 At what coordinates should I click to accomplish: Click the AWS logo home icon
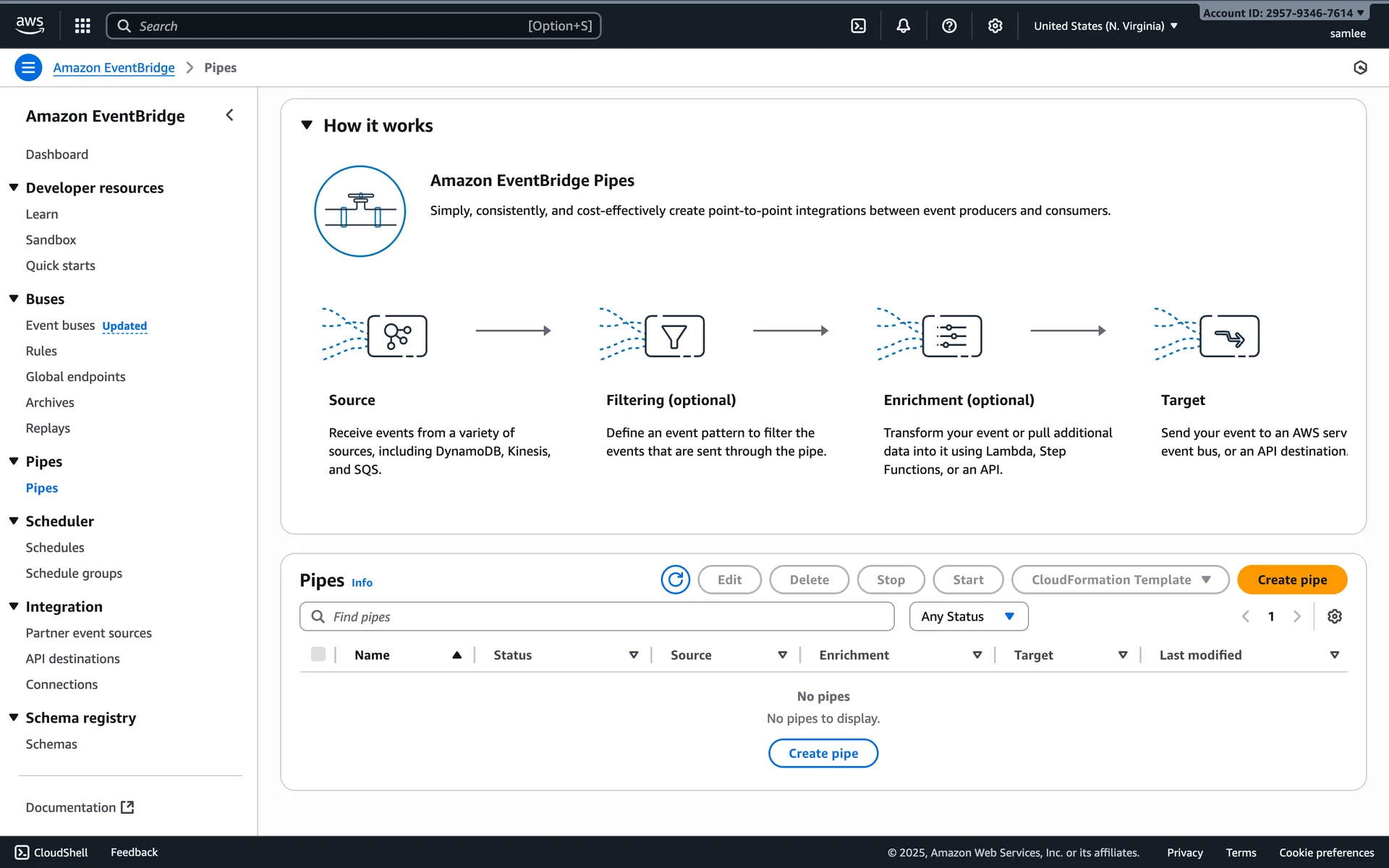pos(30,25)
